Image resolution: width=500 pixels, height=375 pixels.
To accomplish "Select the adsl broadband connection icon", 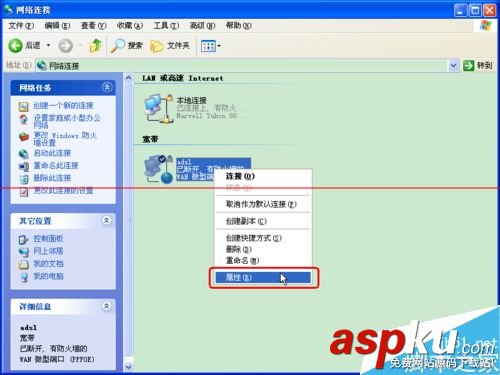I will pyautogui.click(x=159, y=169).
